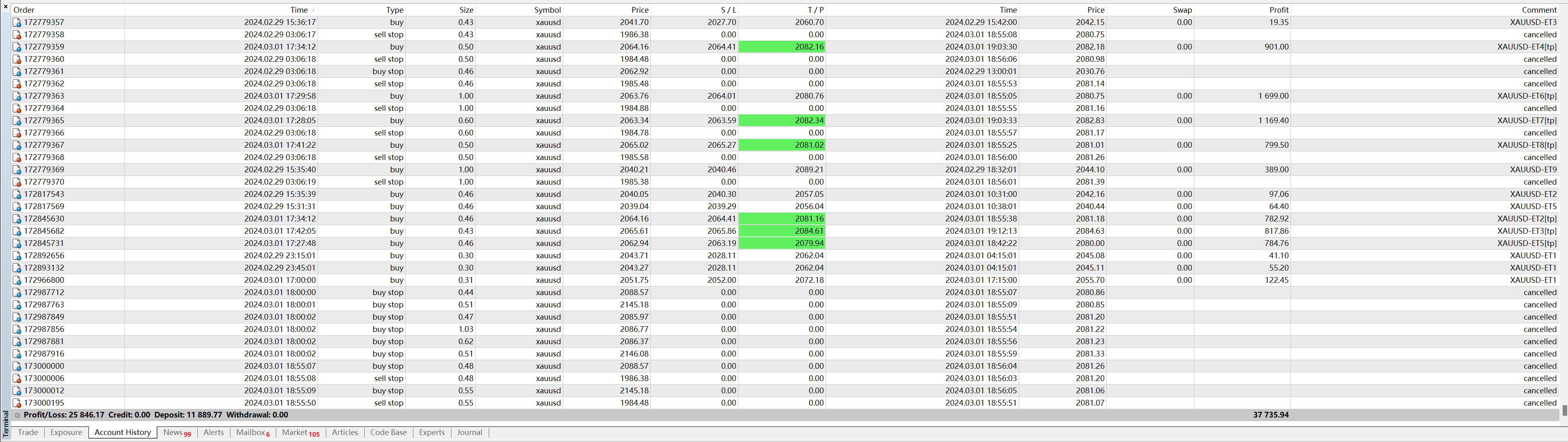Click the order icon for order 172779357
Screen dimensions: 1568x442
coord(17,23)
